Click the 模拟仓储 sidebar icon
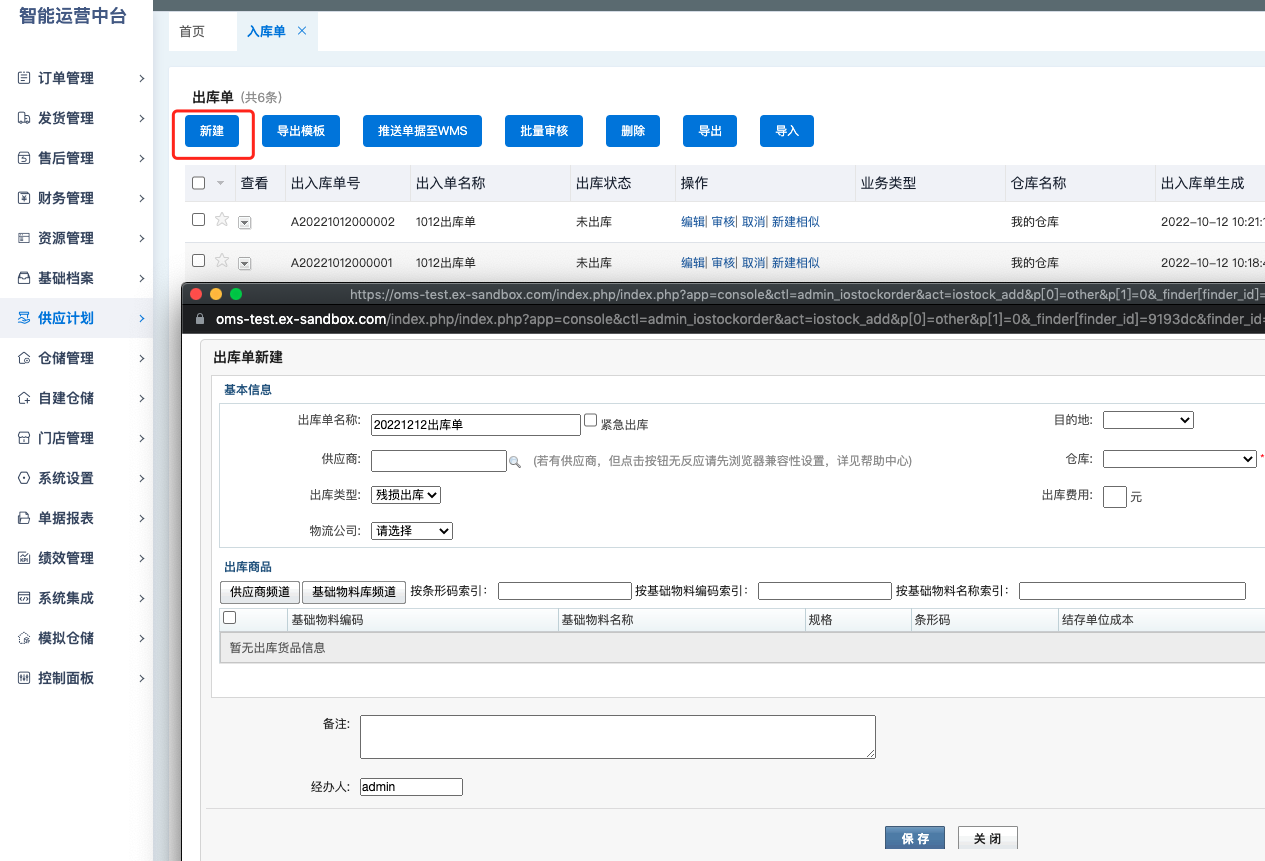 [24, 638]
